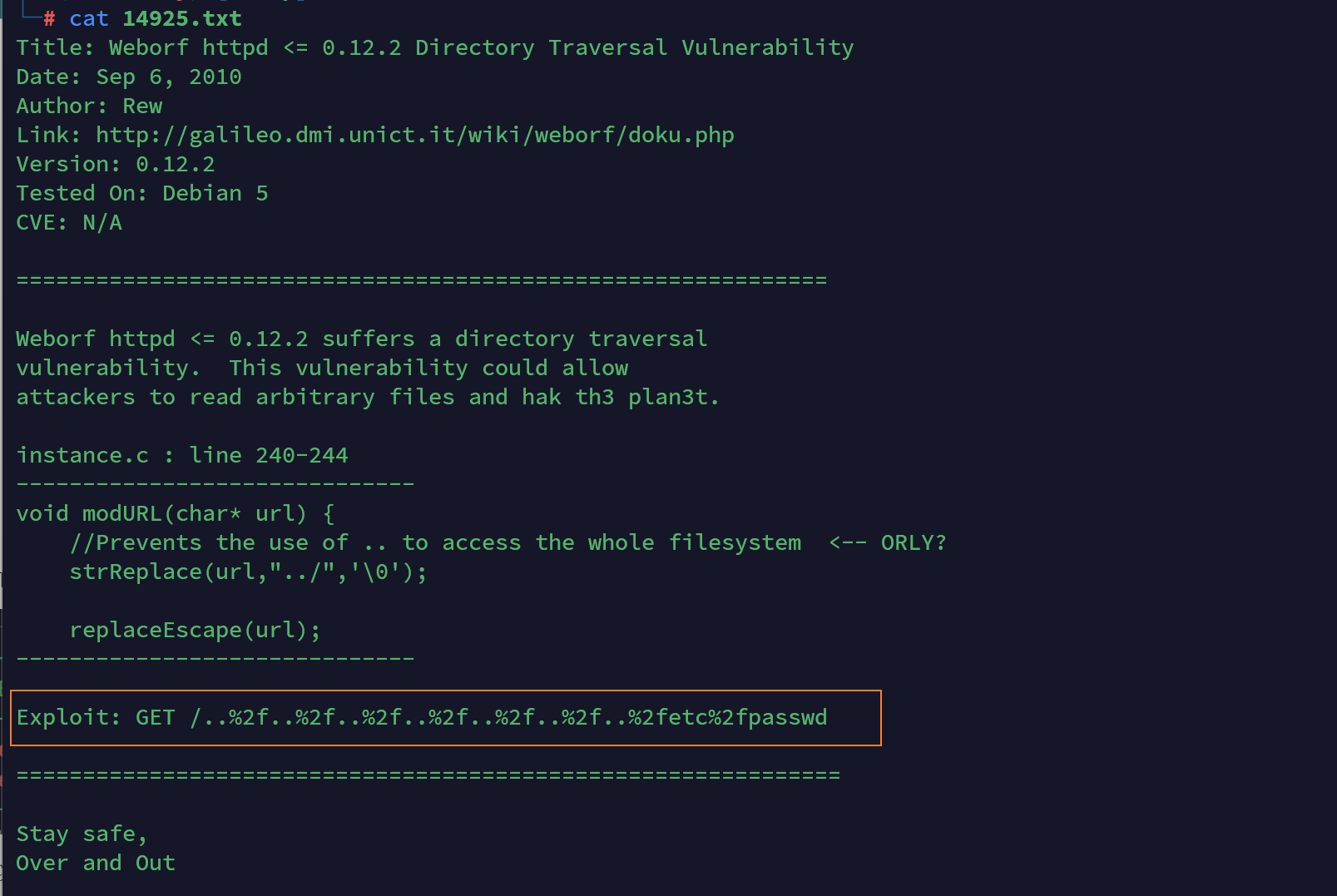Screen dimensions: 1337x896
Task: Click the 'strReplace(url' code line
Action: coord(249,572)
